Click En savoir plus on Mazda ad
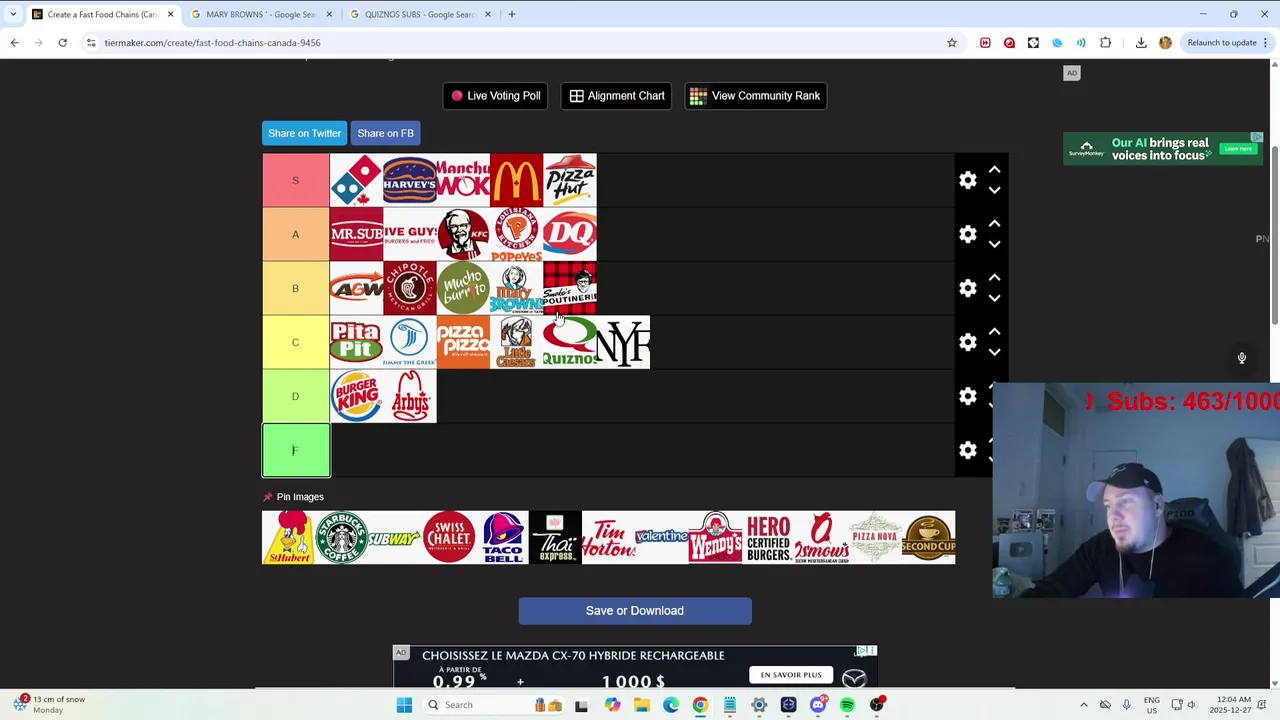 pos(790,675)
